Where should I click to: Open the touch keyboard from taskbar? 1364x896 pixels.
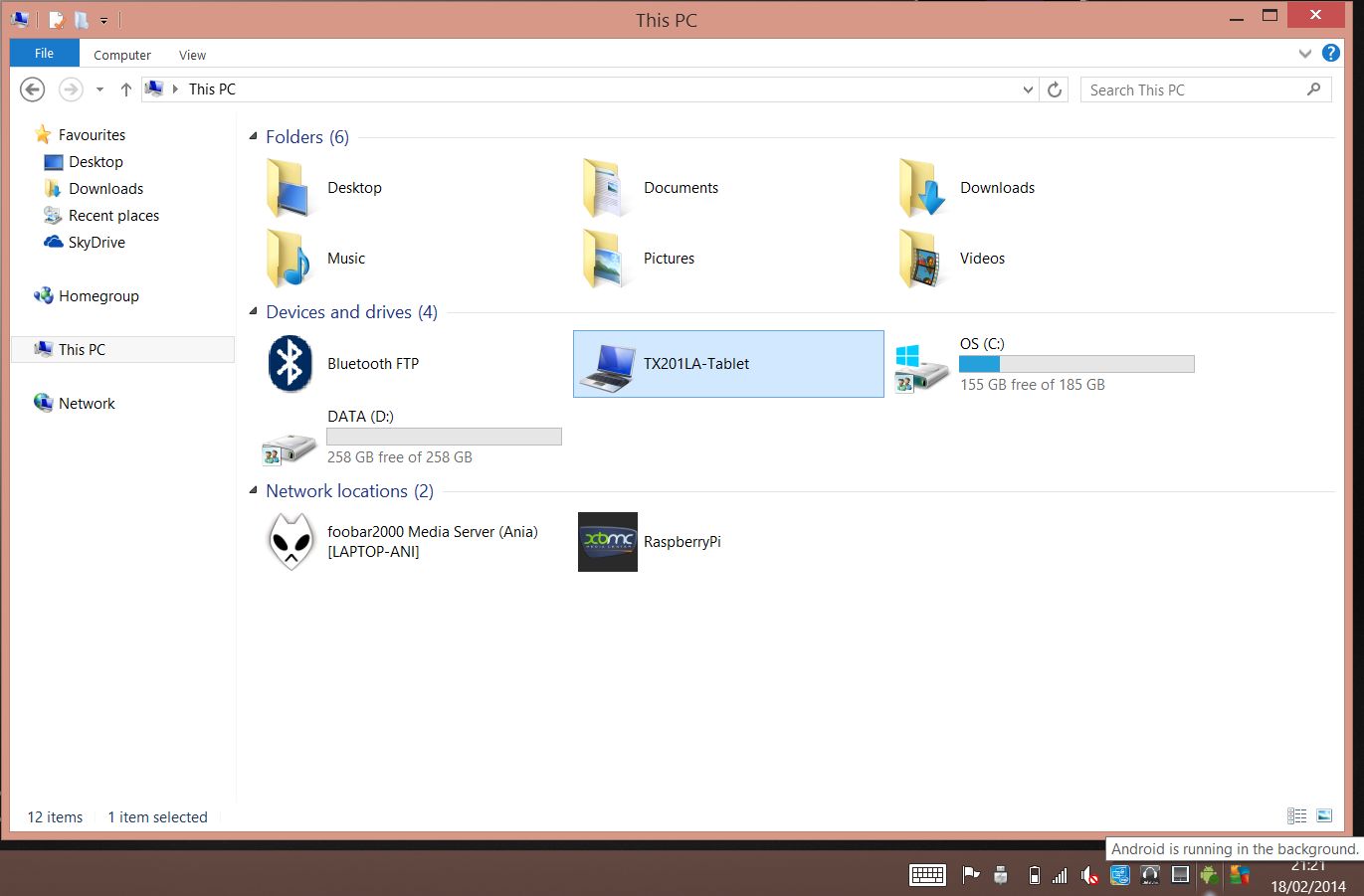(927, 875)
